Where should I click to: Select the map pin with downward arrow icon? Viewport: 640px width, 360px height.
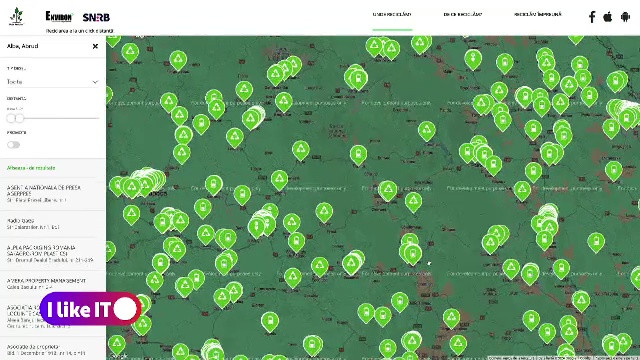point(473,59)
